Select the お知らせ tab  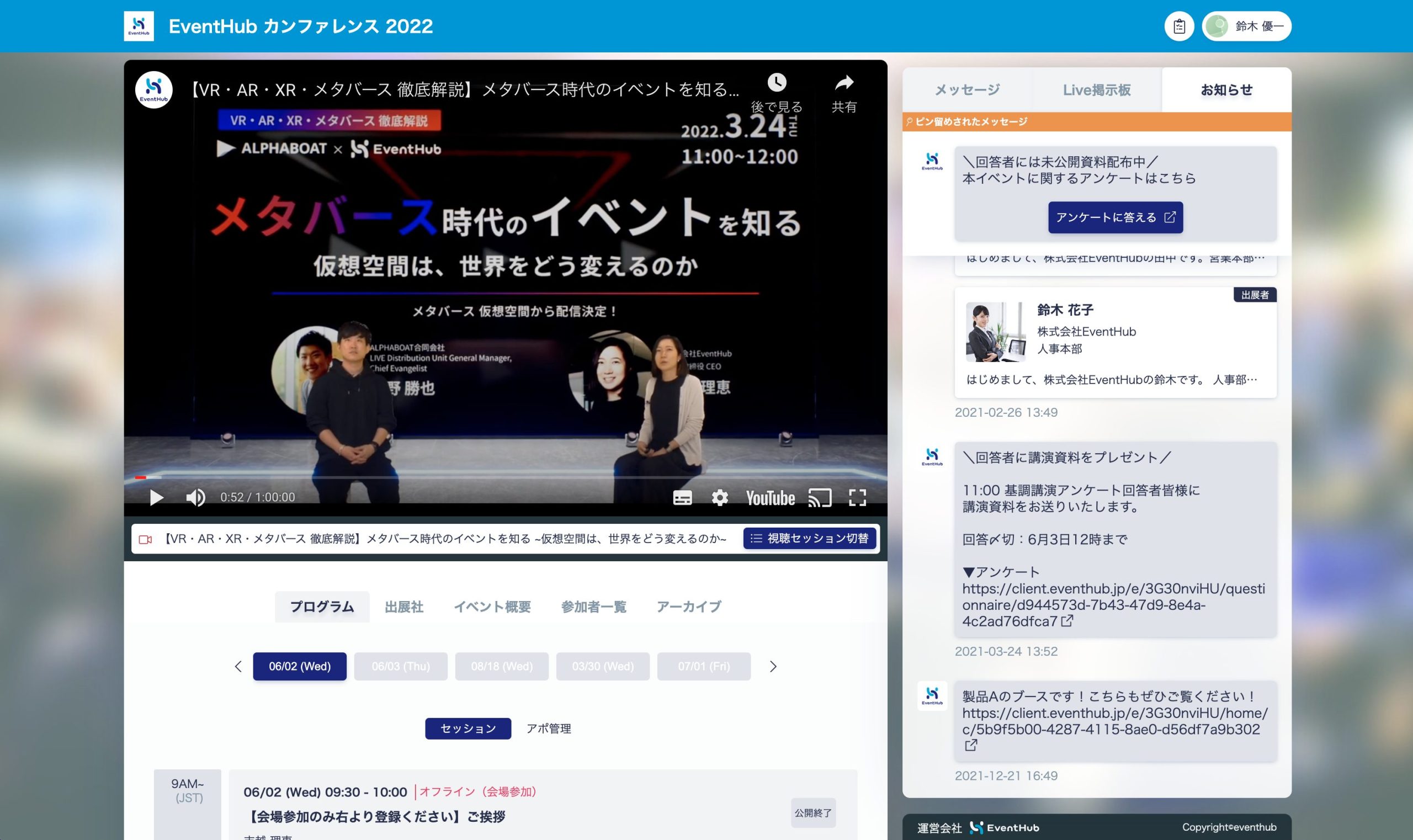point(1227,89)
